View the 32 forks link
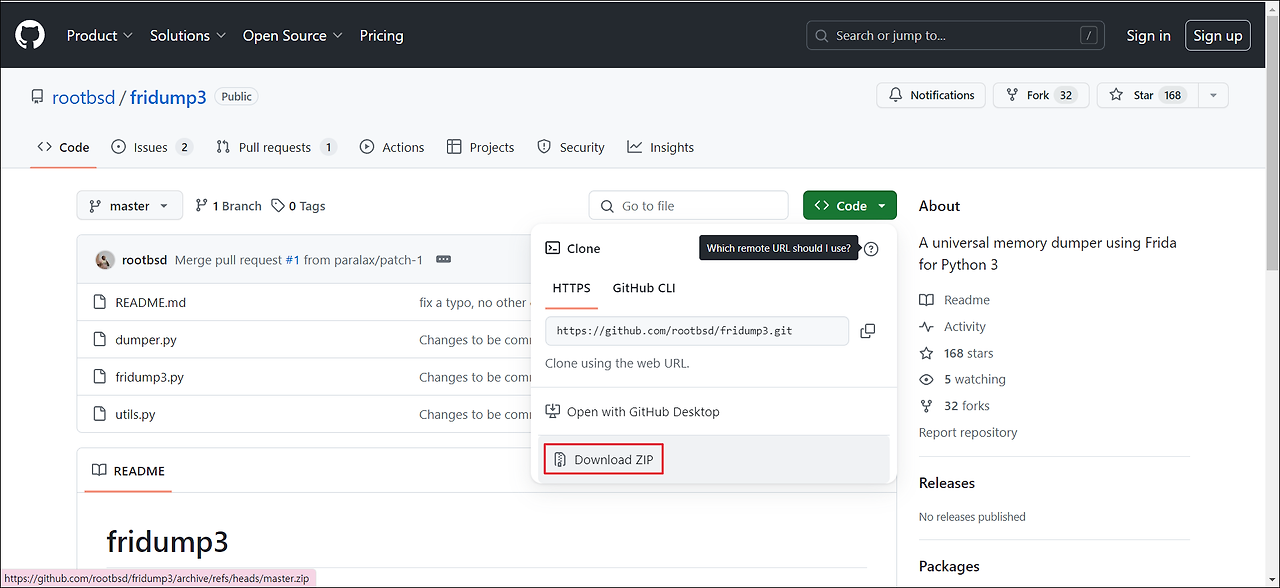The image size is (1280, 588). coord(954,406)
